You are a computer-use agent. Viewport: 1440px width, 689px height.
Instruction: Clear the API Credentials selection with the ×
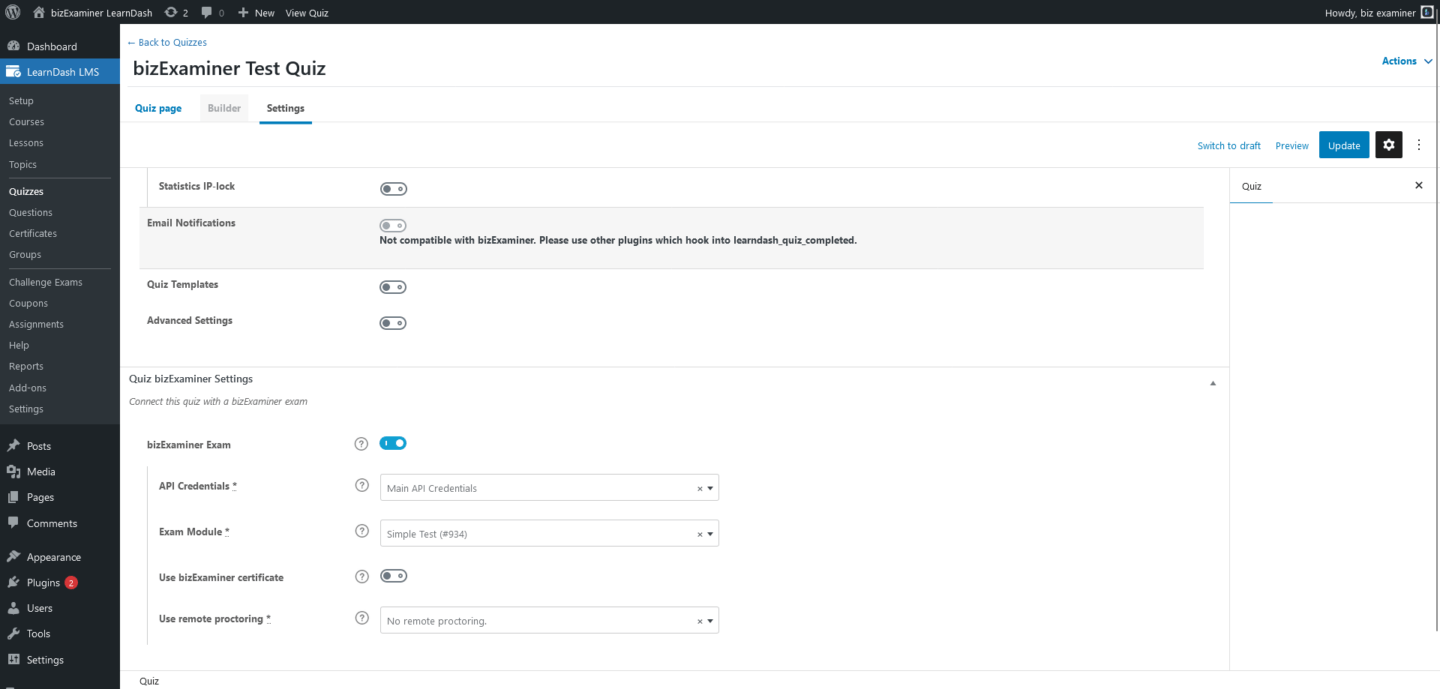point(698,487)
